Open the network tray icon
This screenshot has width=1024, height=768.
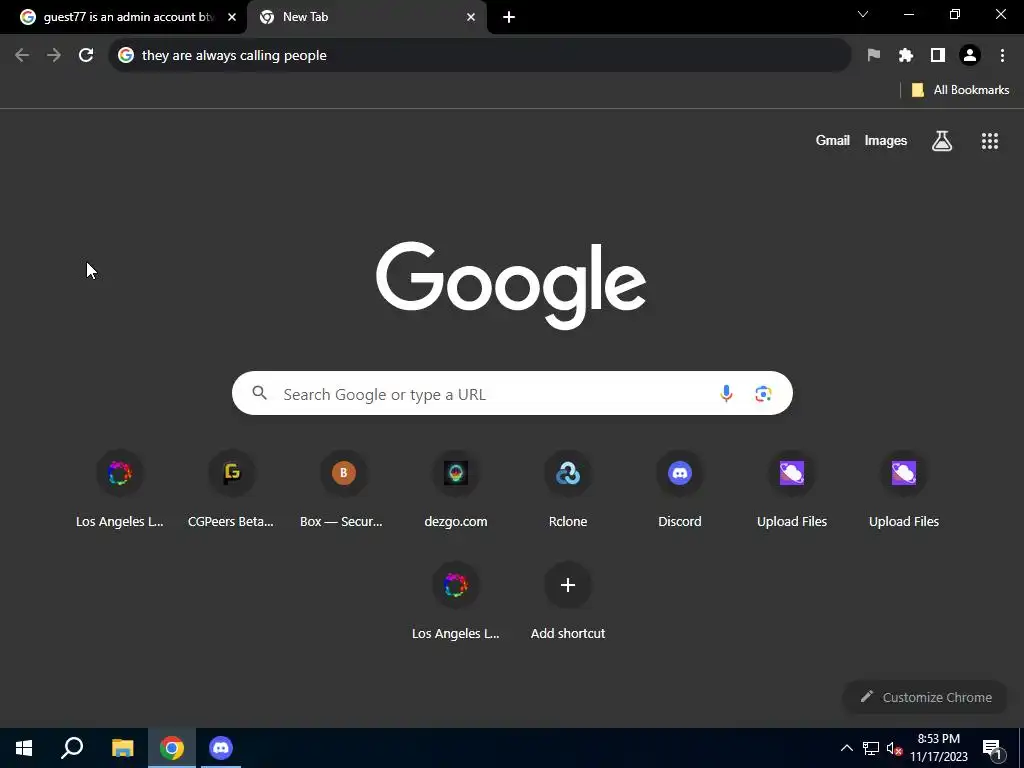click(871, 748)
